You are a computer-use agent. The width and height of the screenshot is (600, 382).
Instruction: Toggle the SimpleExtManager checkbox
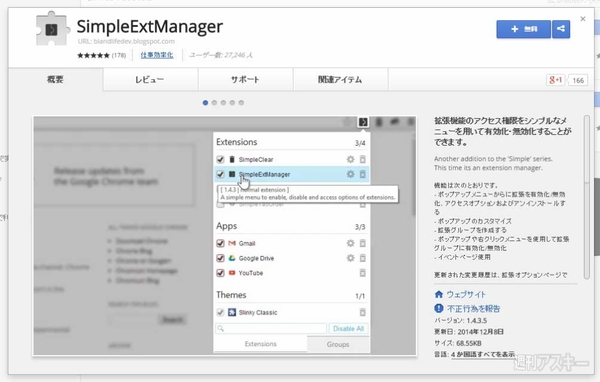coord(220,174)
